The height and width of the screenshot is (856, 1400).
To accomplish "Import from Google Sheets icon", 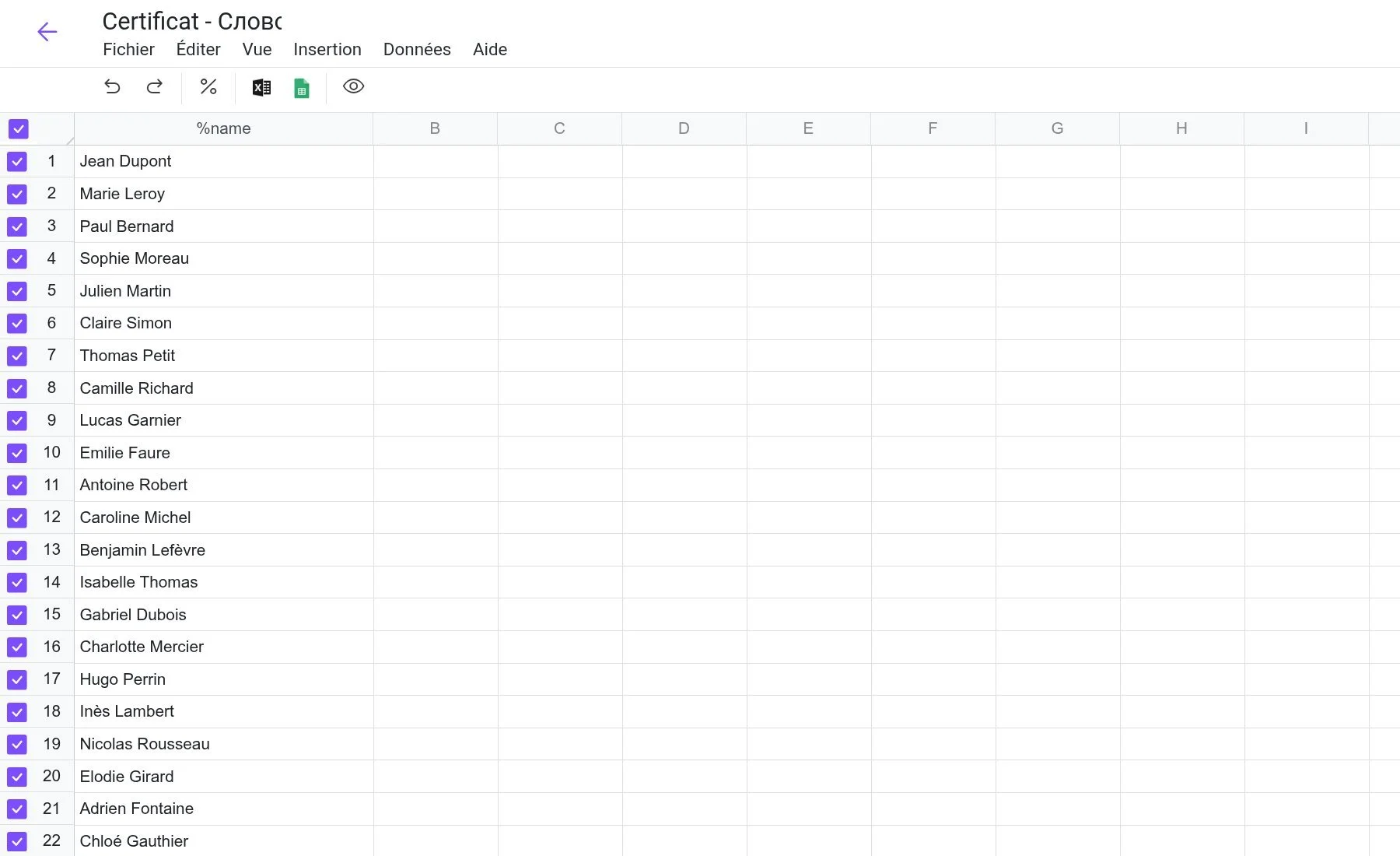I will click(x=302, y=88).
